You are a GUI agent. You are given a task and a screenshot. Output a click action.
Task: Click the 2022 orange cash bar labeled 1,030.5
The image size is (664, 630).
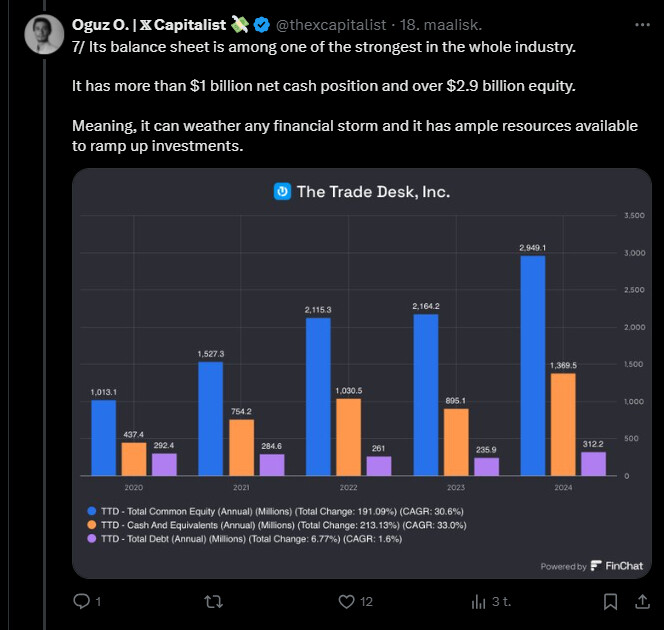click(x=348, y=437)
